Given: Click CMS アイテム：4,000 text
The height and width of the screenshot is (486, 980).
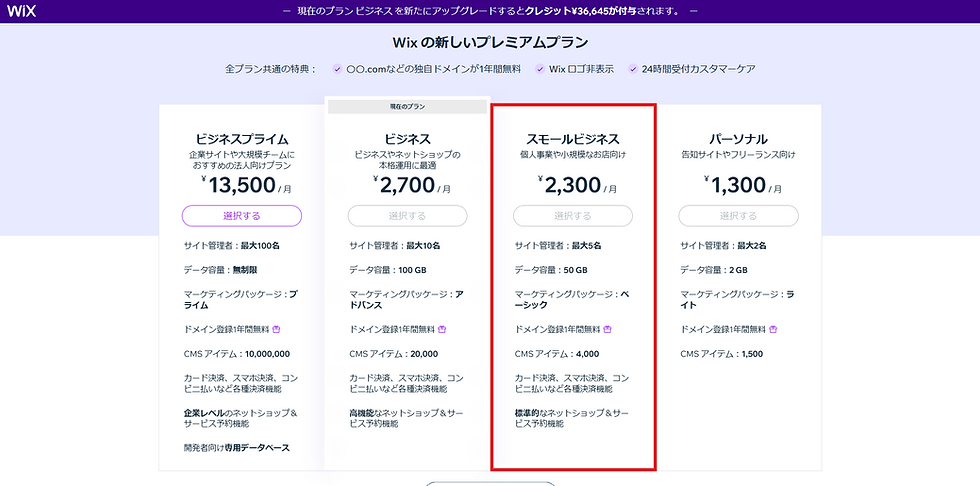Looking at the screenshot, I should click(557, 354).
